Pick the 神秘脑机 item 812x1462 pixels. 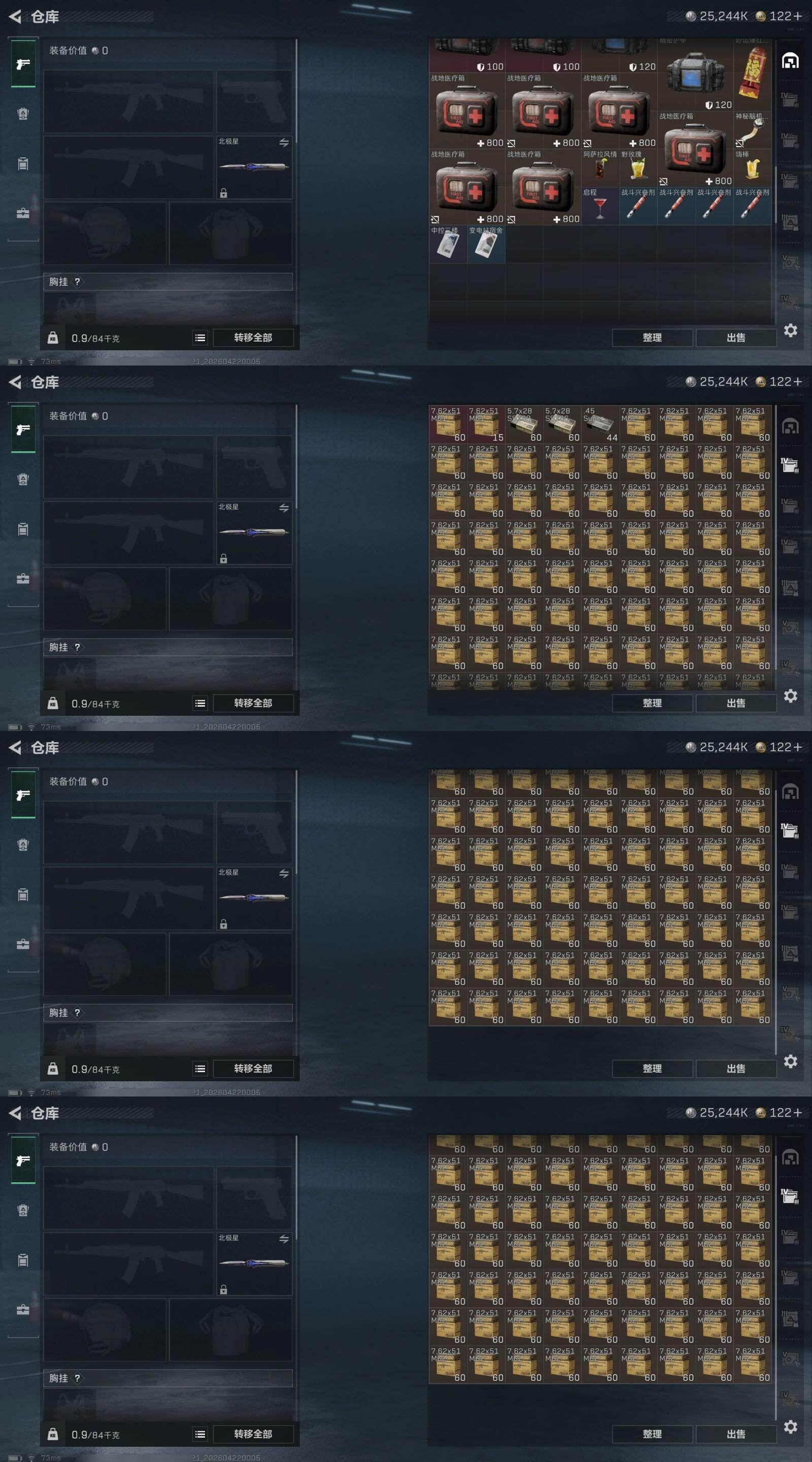(753, 130)
